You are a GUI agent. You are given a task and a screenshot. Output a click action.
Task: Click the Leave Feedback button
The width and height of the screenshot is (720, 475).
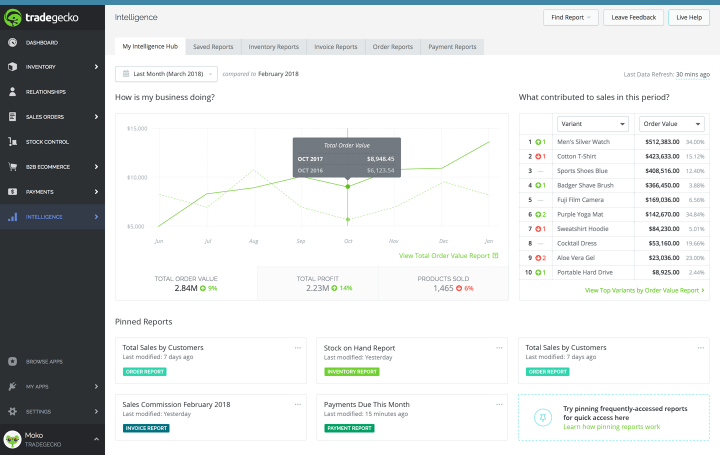633,17
